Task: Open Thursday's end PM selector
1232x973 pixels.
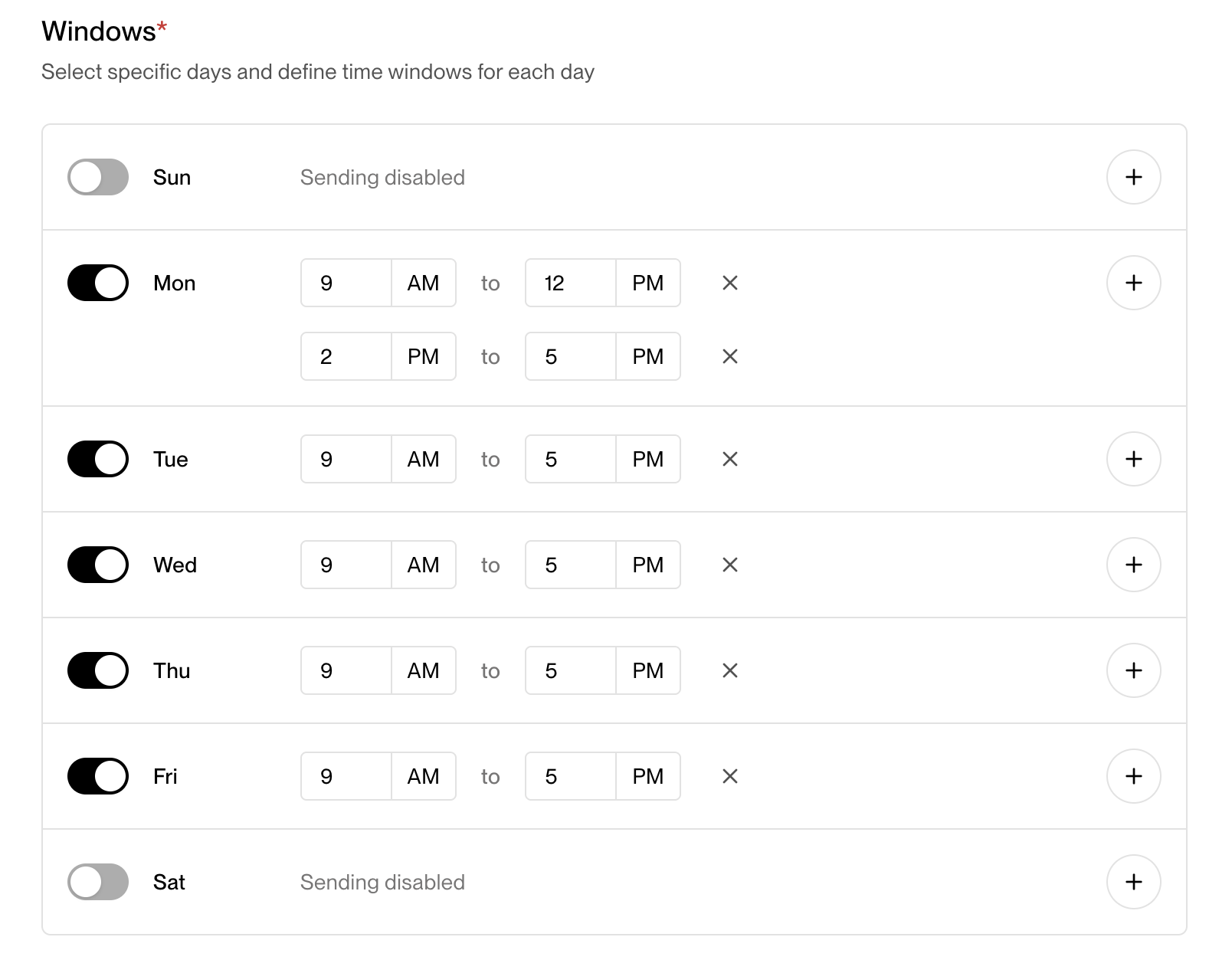Action: click(x=647, y=670)
